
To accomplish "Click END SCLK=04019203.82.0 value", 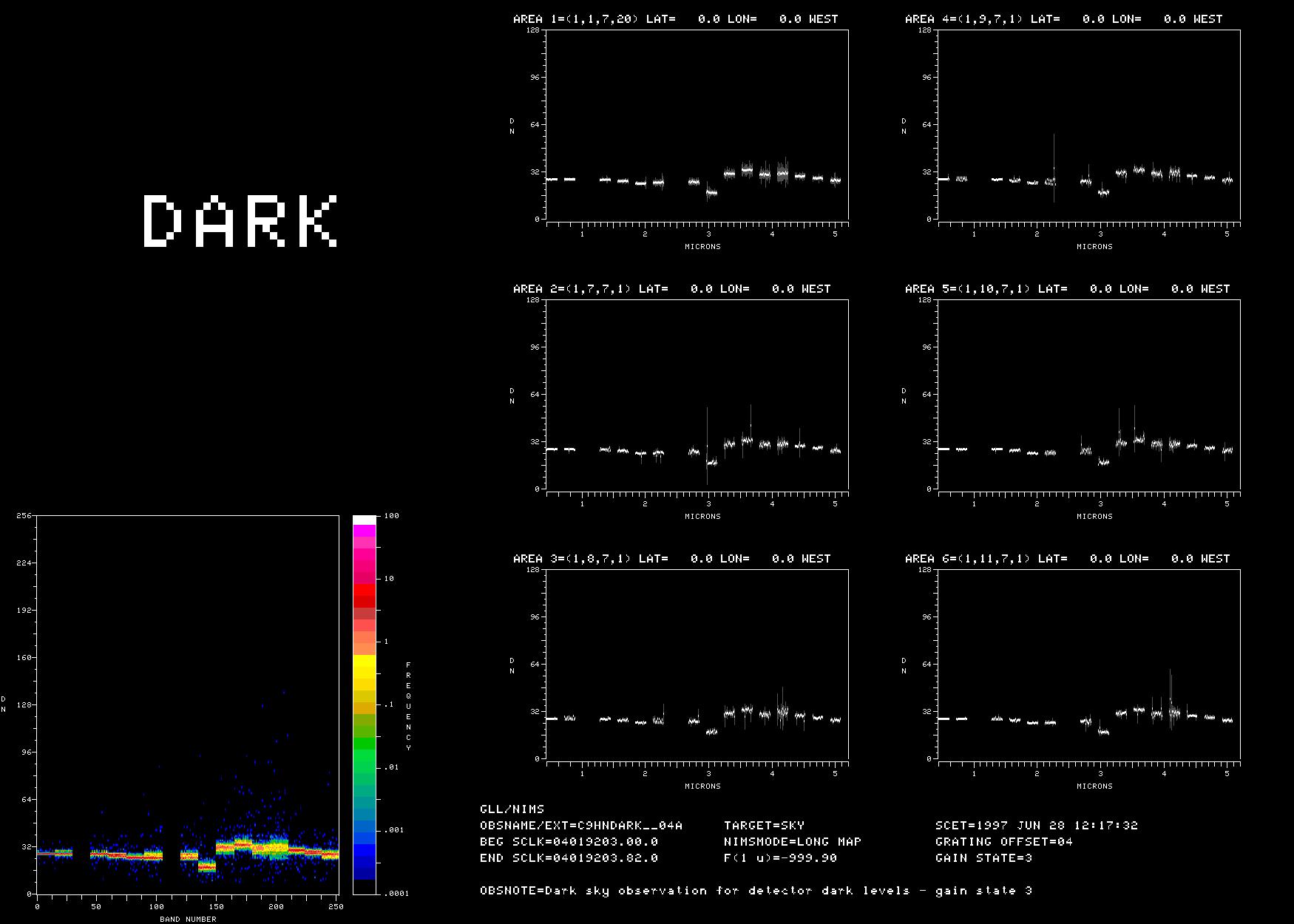I will [x=569, y=858].
